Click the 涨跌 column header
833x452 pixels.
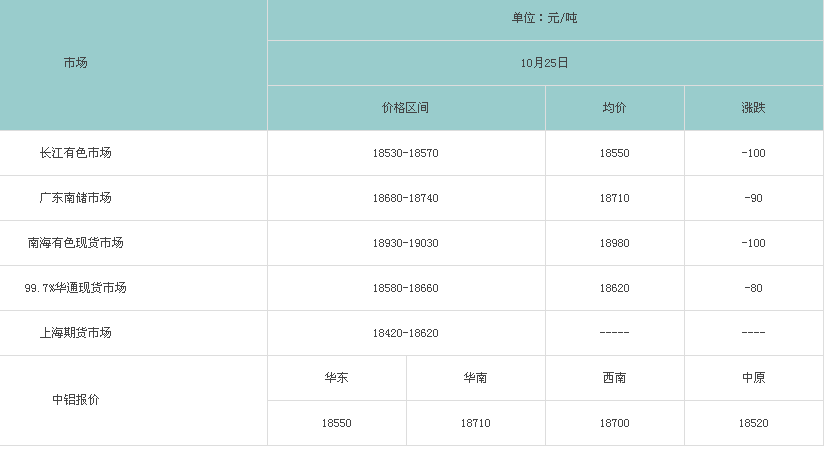point(753,108)
